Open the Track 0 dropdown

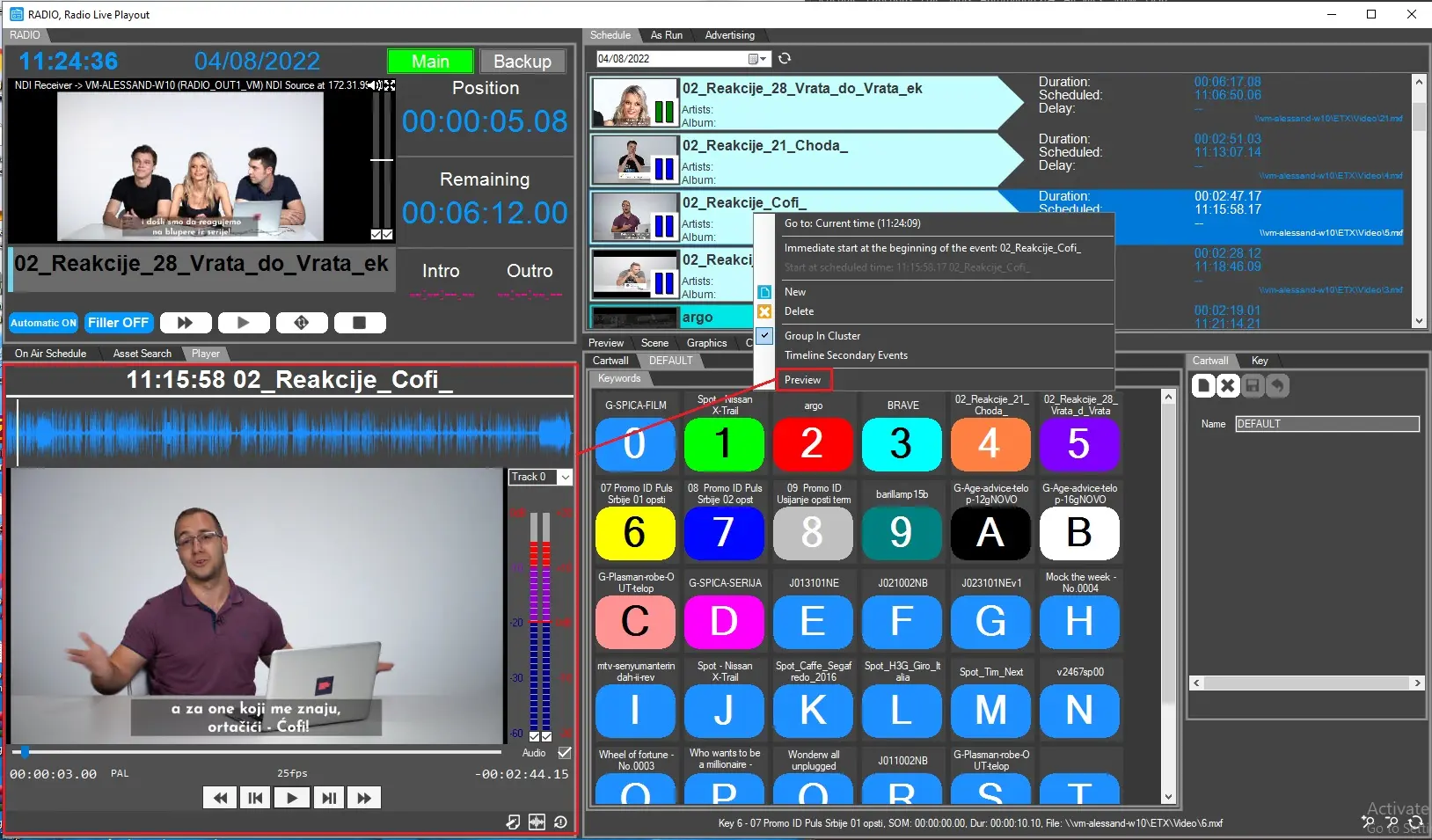[x=565, y=477]
